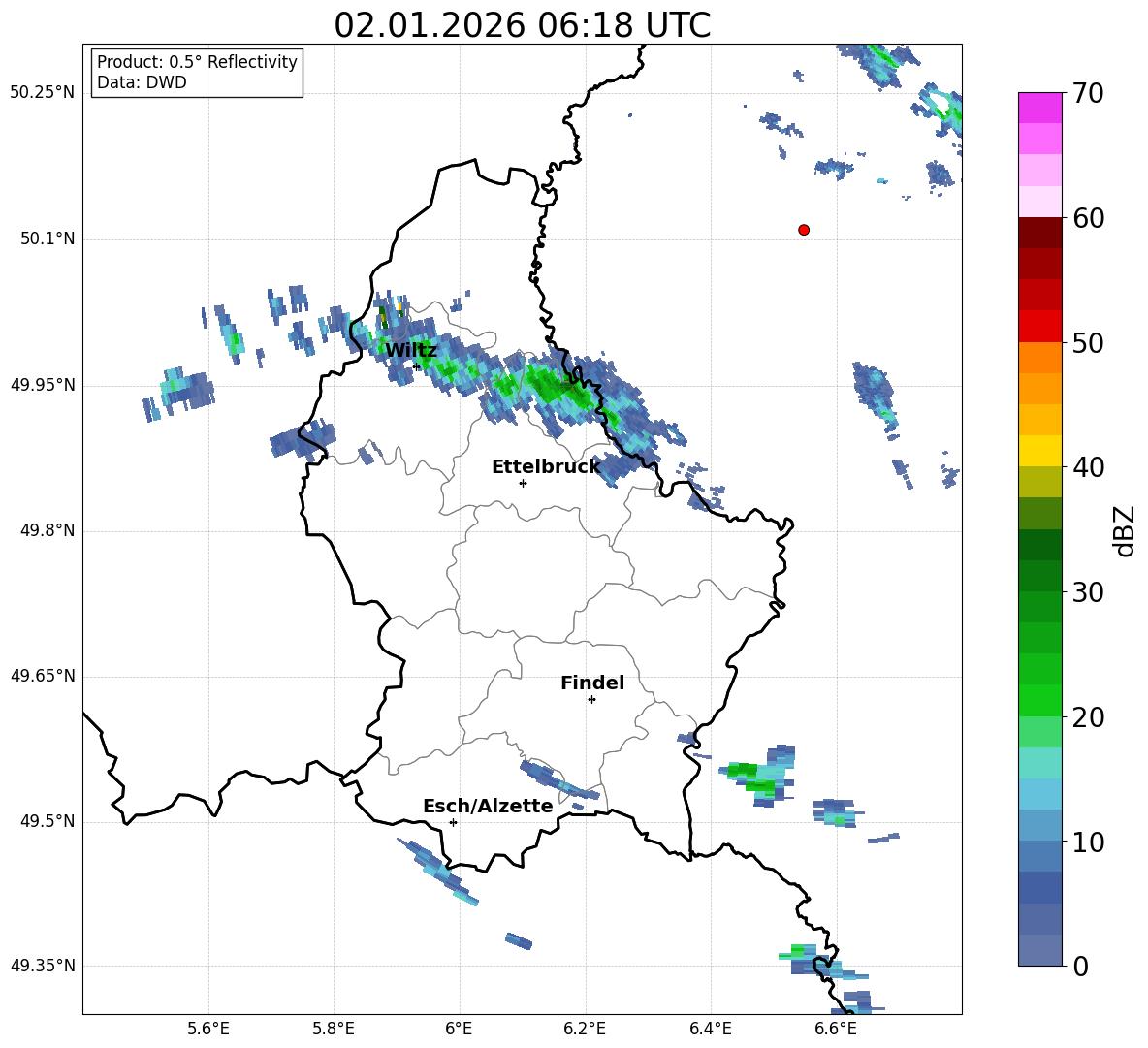Click the Esch/Alzette station marker cross
1148x1048 pixels.
click(453, 822)
